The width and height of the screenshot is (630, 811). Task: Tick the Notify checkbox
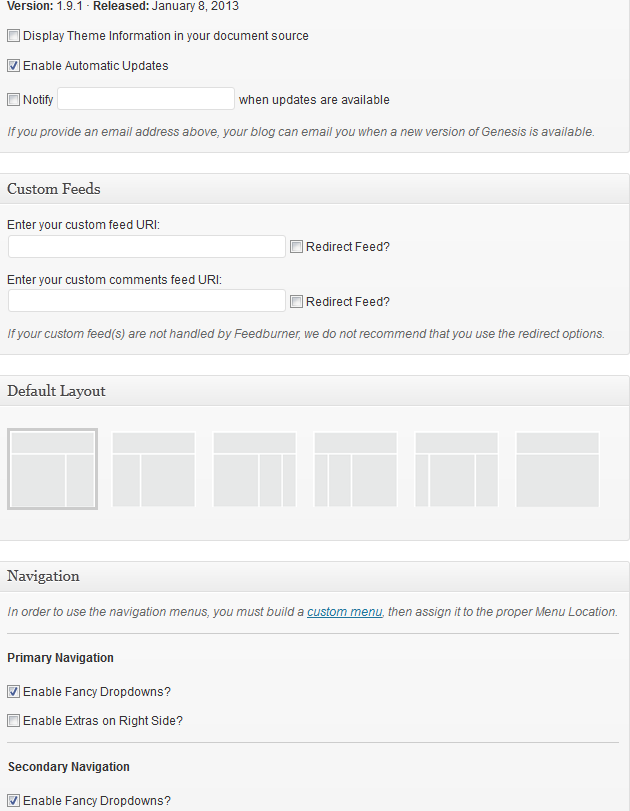13,99
